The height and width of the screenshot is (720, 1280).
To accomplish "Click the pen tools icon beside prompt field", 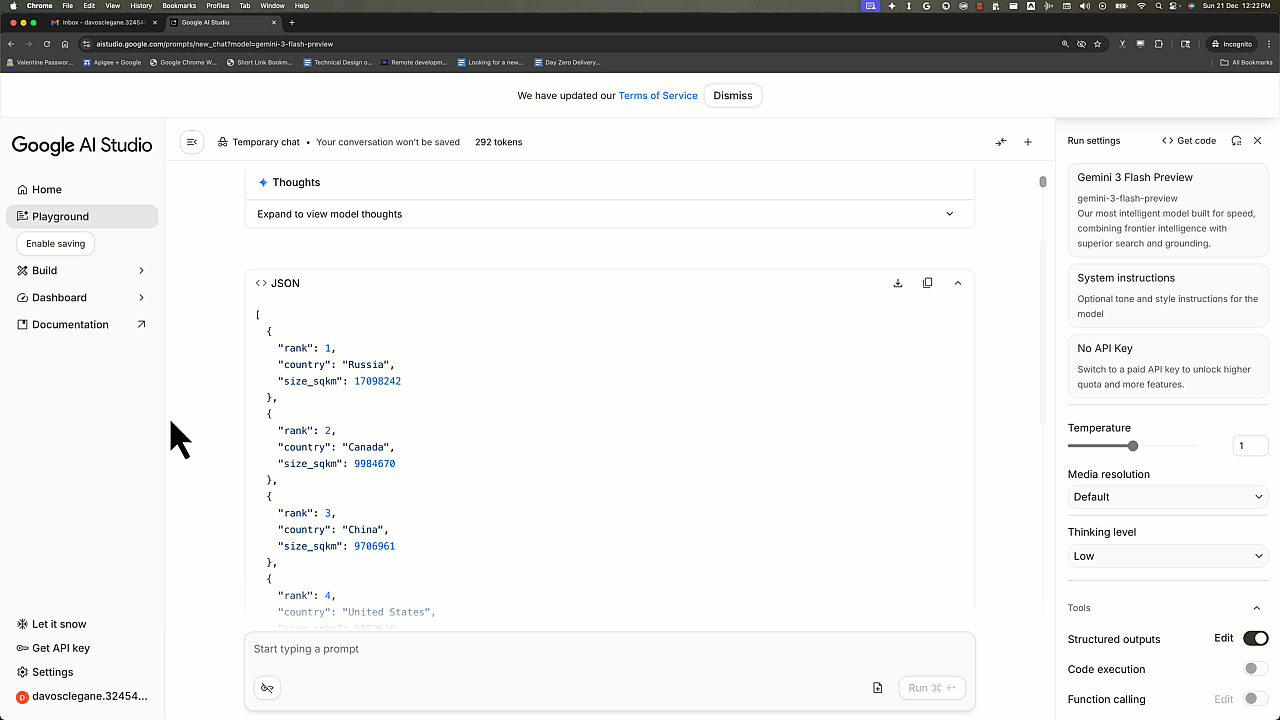I will pos(266,687).
